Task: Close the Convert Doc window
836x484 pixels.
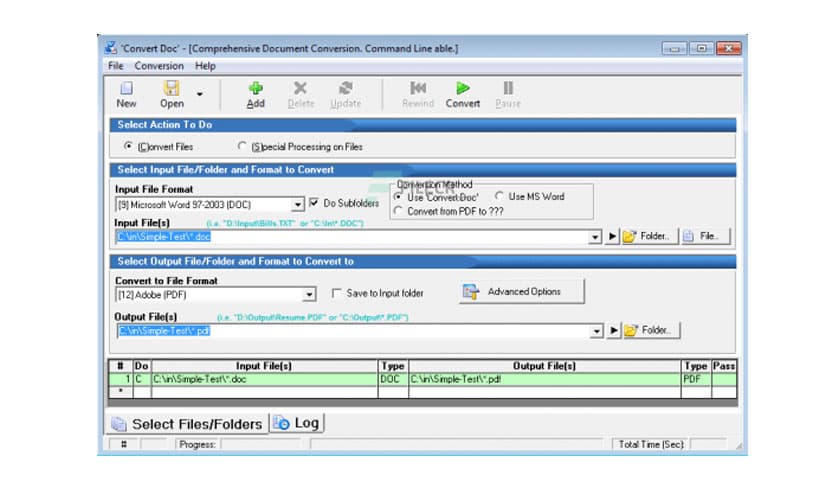Action: click(728, 49)
